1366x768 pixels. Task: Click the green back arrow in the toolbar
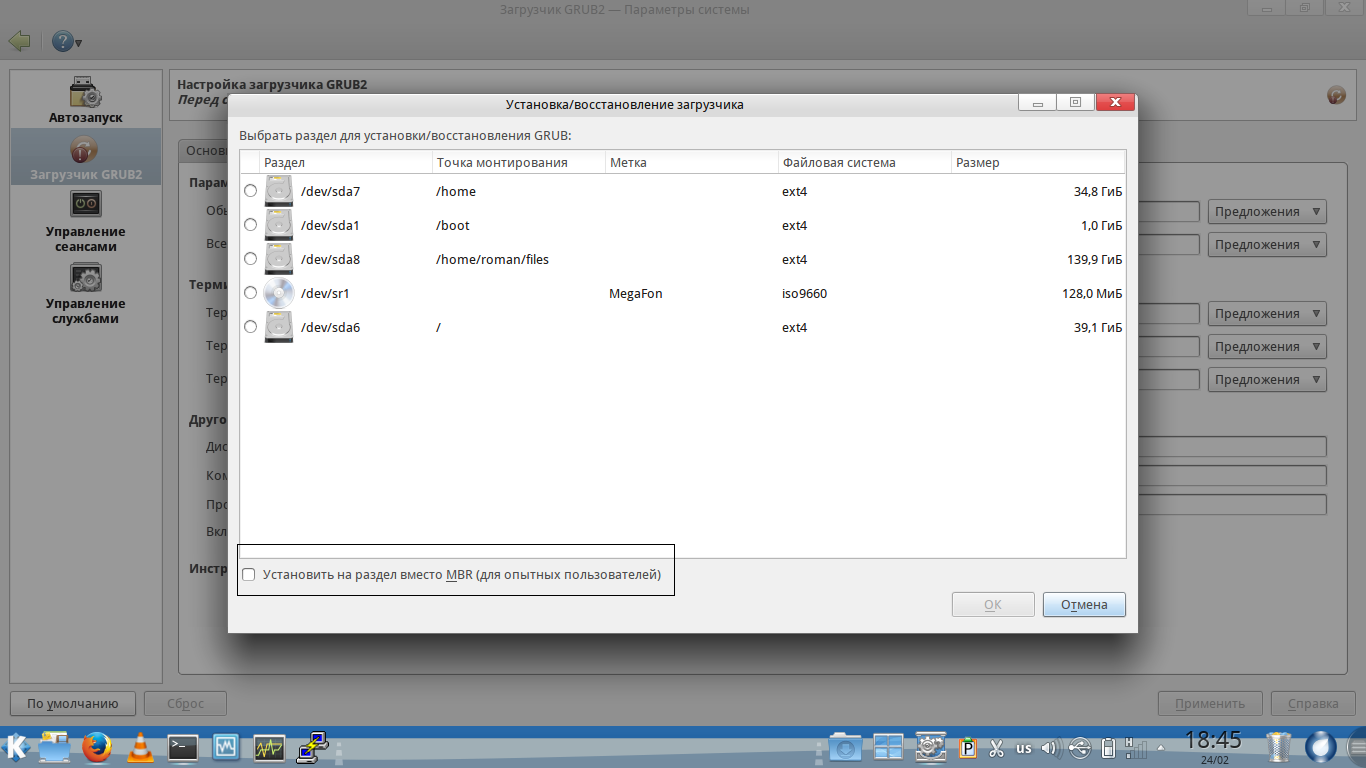pos(19,42)
